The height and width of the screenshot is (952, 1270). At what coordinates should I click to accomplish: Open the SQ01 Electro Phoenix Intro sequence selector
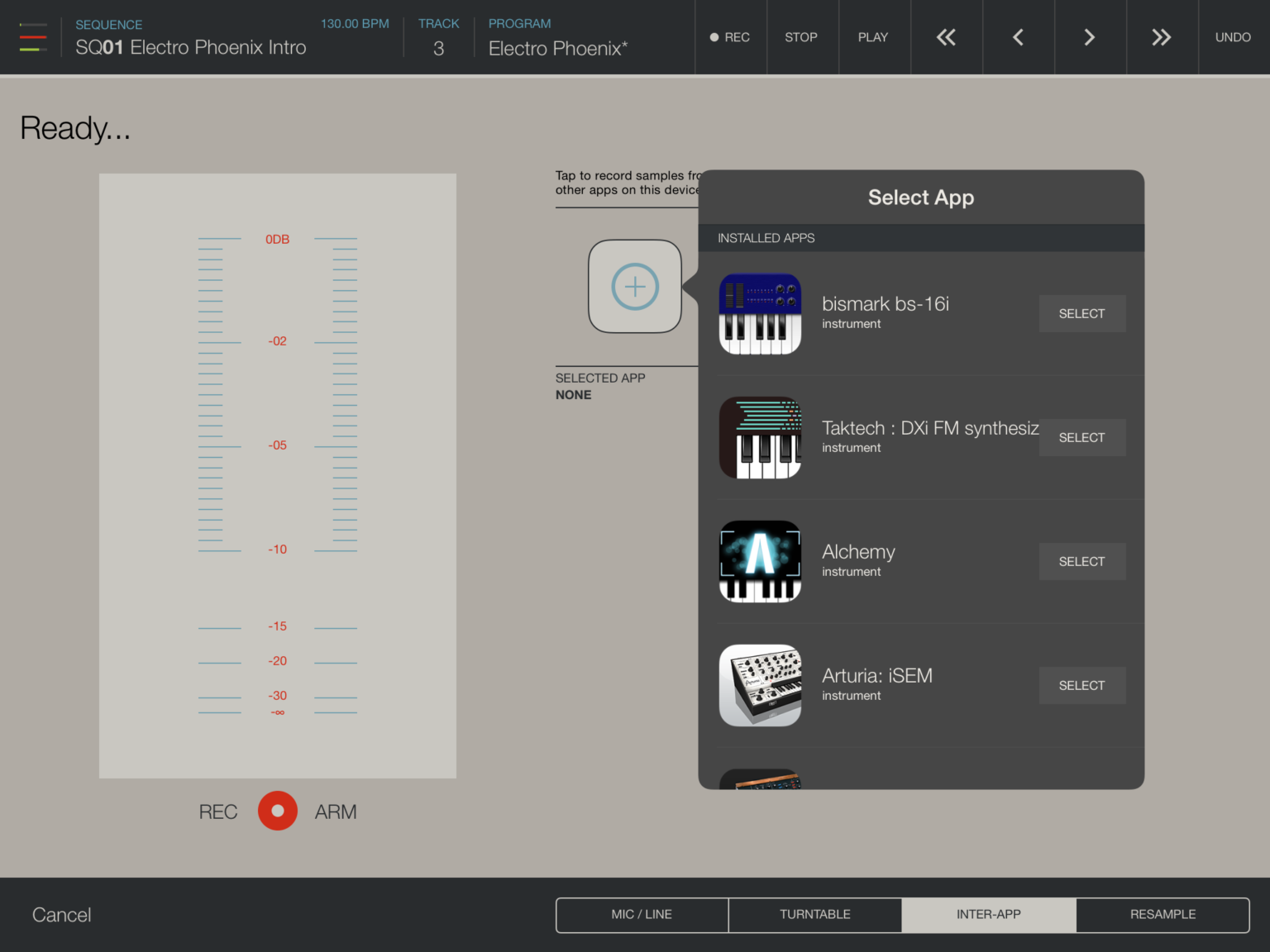tap(190, 48)
